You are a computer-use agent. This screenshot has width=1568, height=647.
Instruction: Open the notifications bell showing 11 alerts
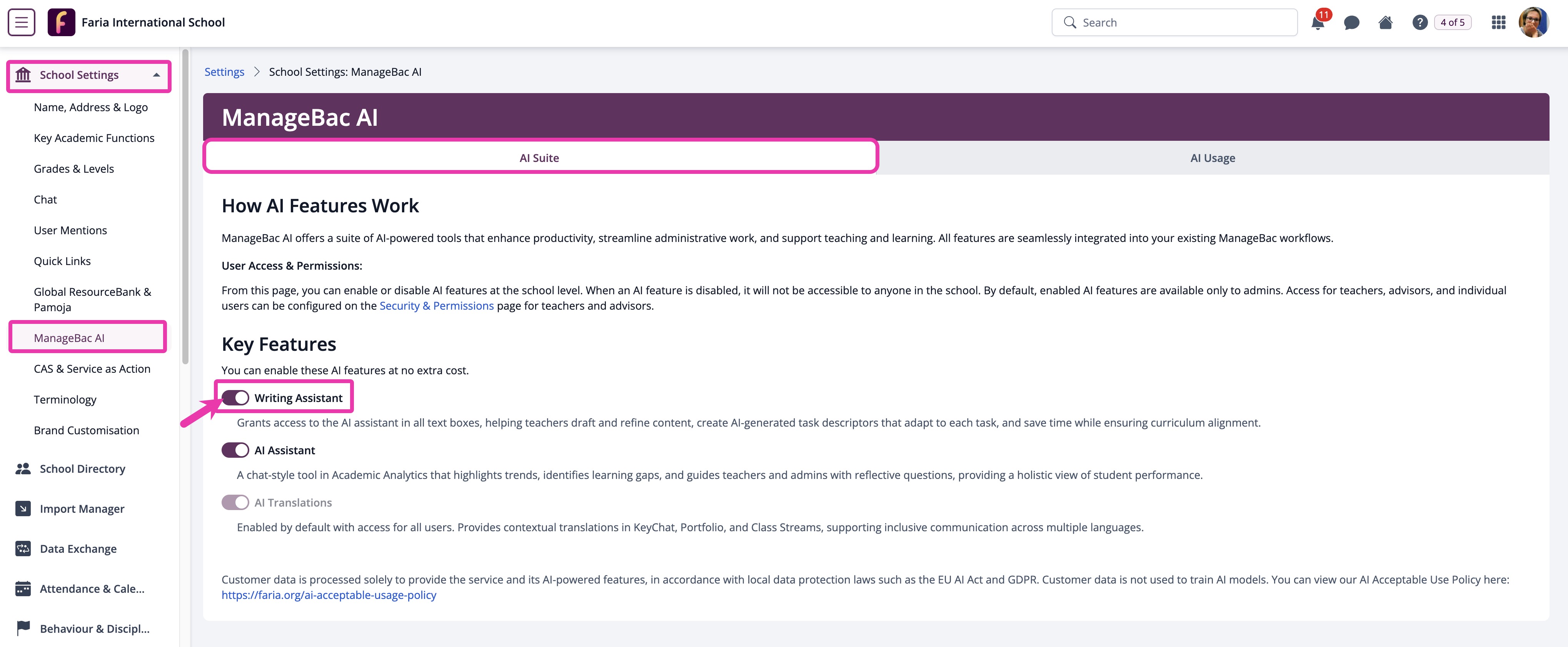[1318, 23]
